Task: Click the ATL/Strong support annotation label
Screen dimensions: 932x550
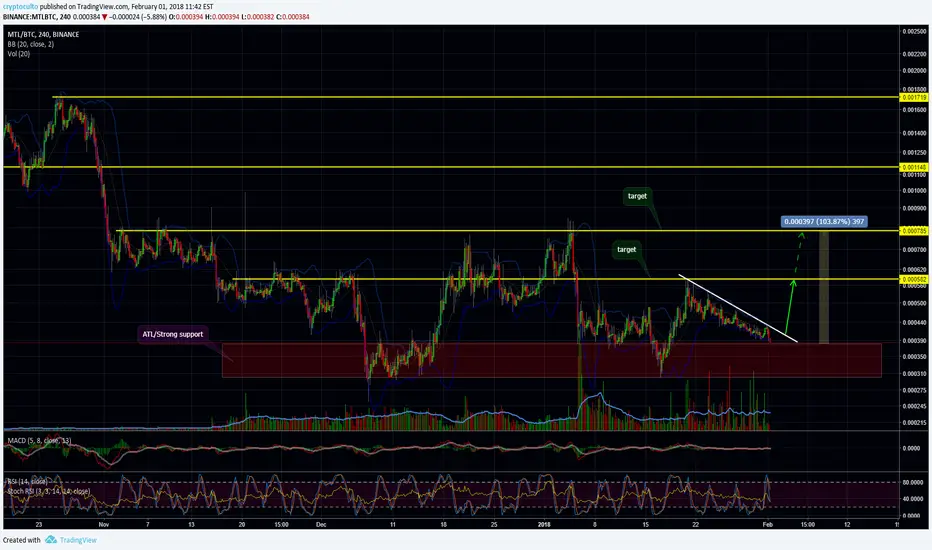Action: [172, 334]
